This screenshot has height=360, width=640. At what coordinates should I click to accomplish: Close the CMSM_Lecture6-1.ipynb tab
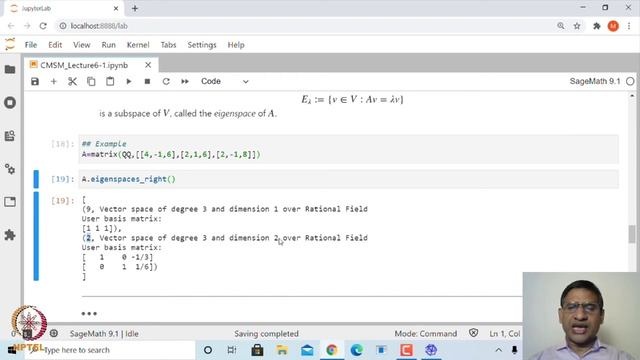click(x=148, y=65)
